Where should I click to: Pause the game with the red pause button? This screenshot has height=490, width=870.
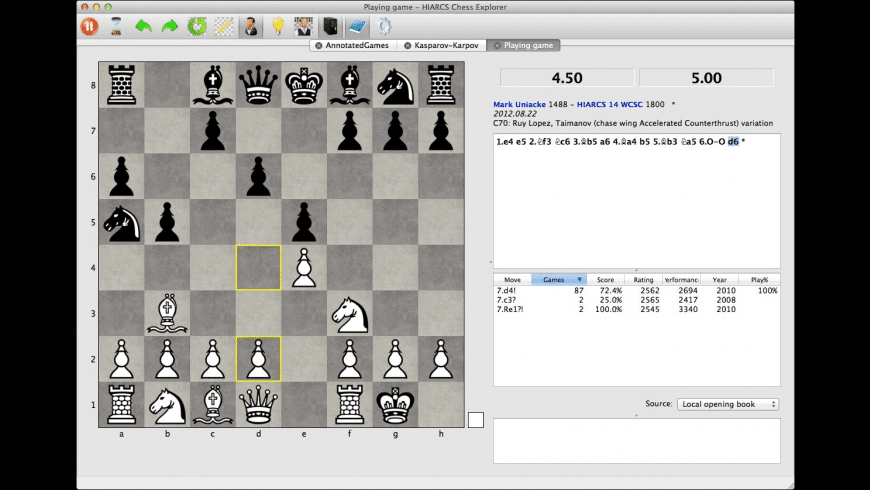pyautogui.click(x=89, y=26)
